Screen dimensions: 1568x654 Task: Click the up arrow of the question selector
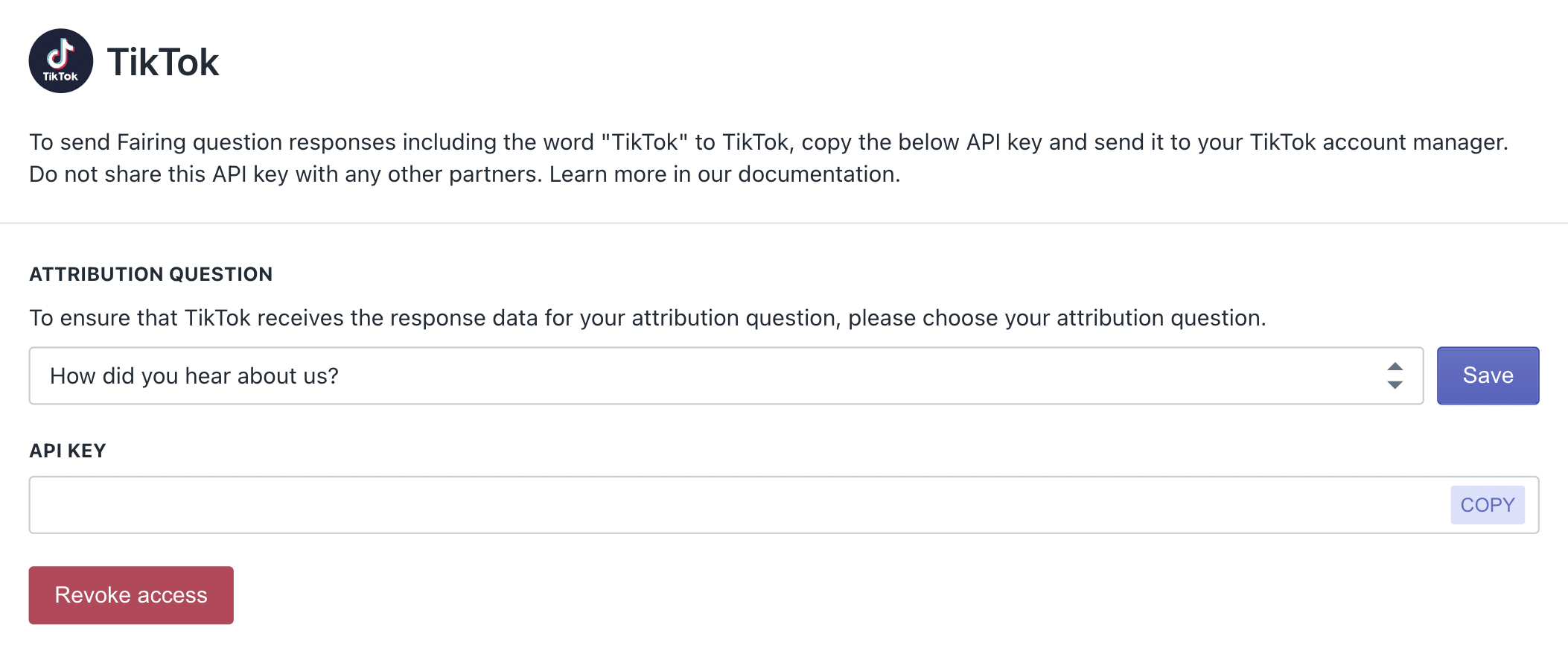1395,366
